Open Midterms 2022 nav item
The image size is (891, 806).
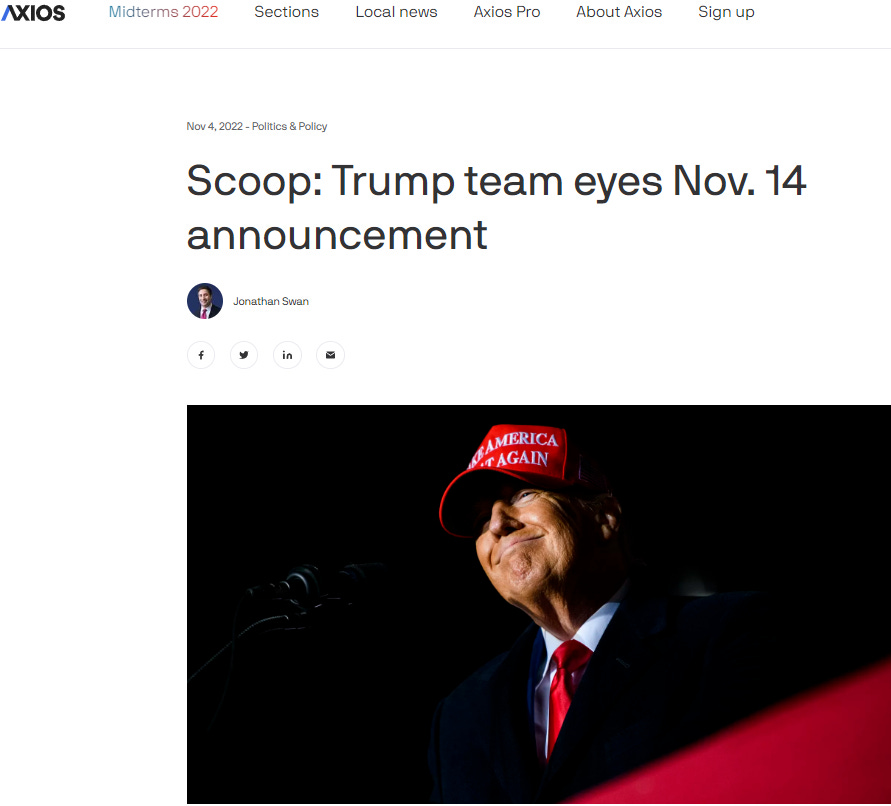point(163,12)
